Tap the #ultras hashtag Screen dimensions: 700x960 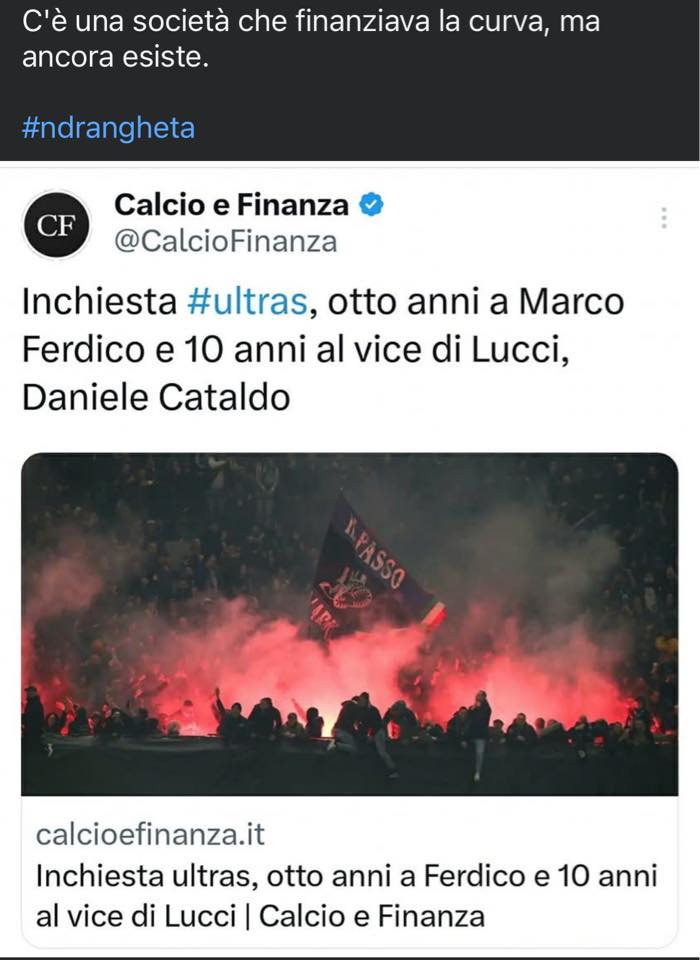[247, 301]
